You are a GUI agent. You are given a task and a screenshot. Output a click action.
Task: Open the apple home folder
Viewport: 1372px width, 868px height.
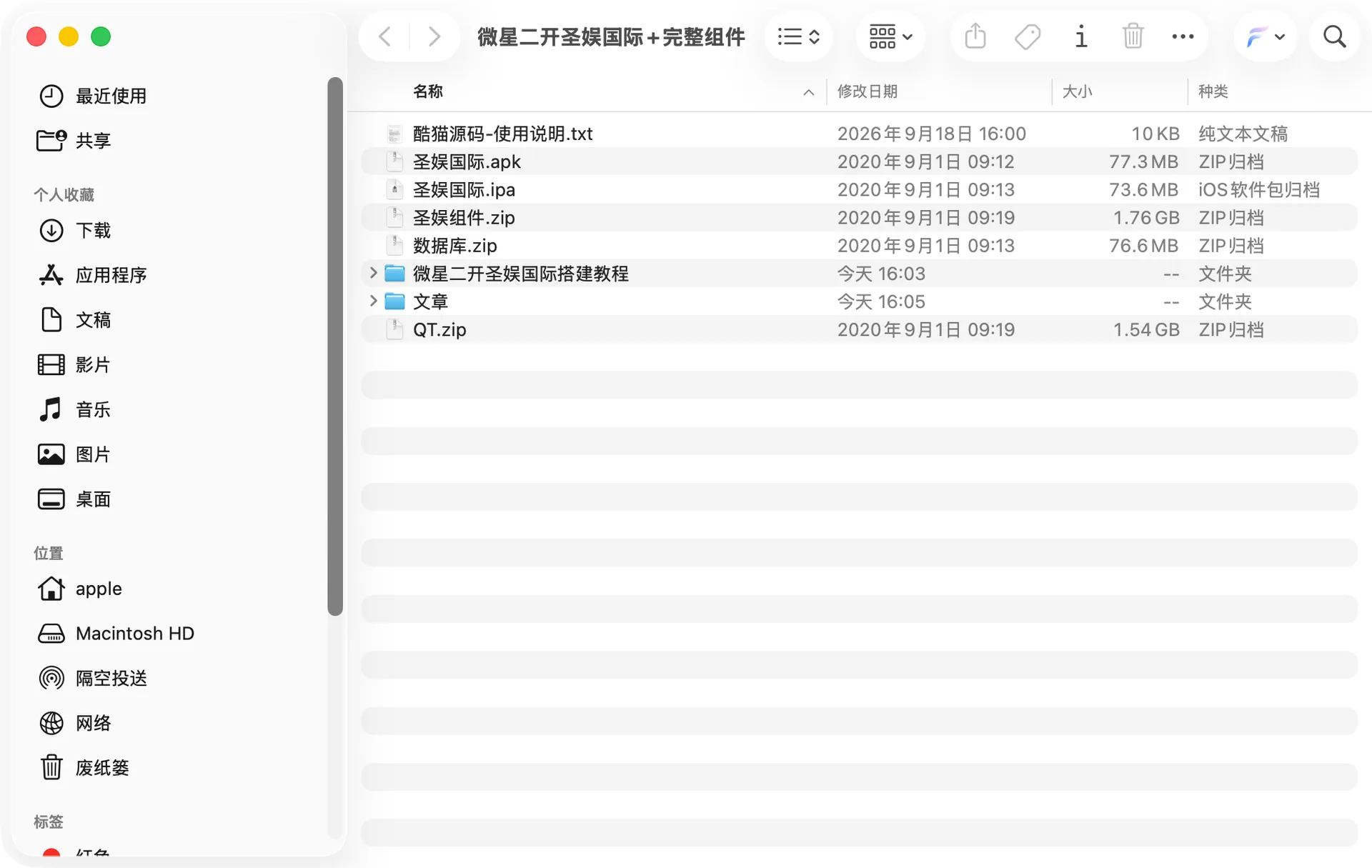[x=79, y=589]
